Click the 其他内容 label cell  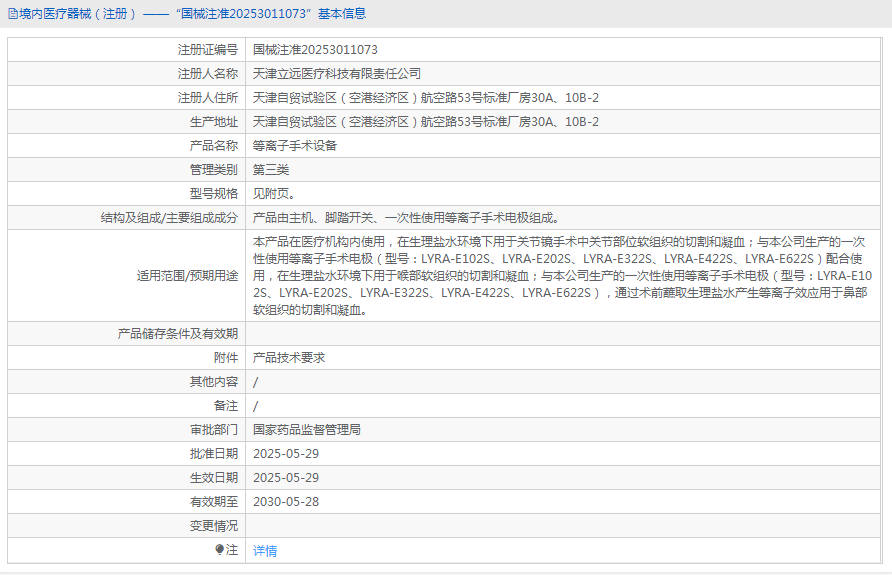126,382
